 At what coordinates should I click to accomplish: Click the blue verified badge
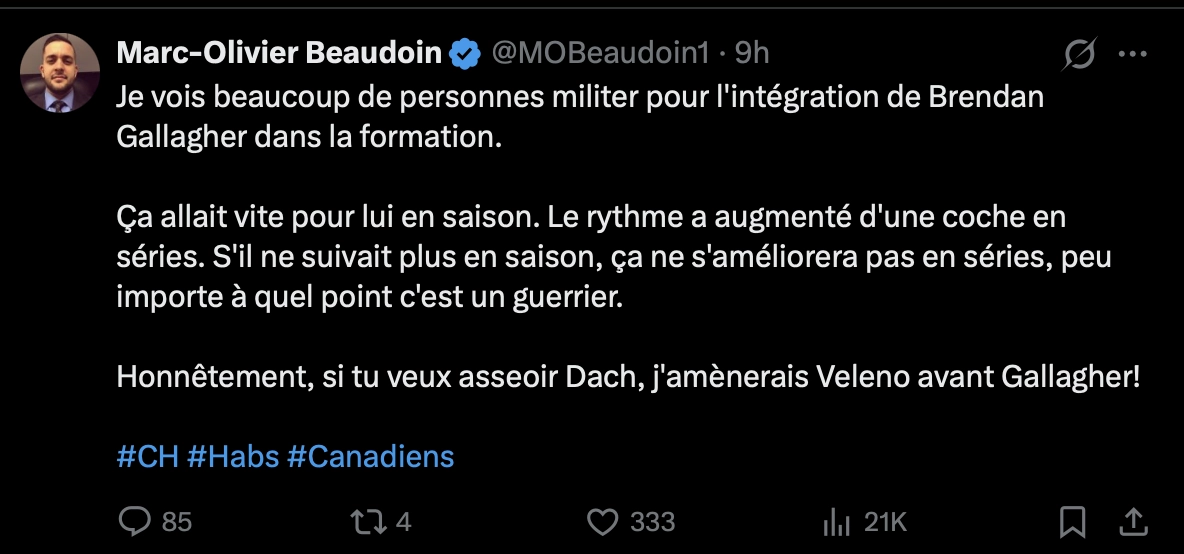tap(464, 53)
